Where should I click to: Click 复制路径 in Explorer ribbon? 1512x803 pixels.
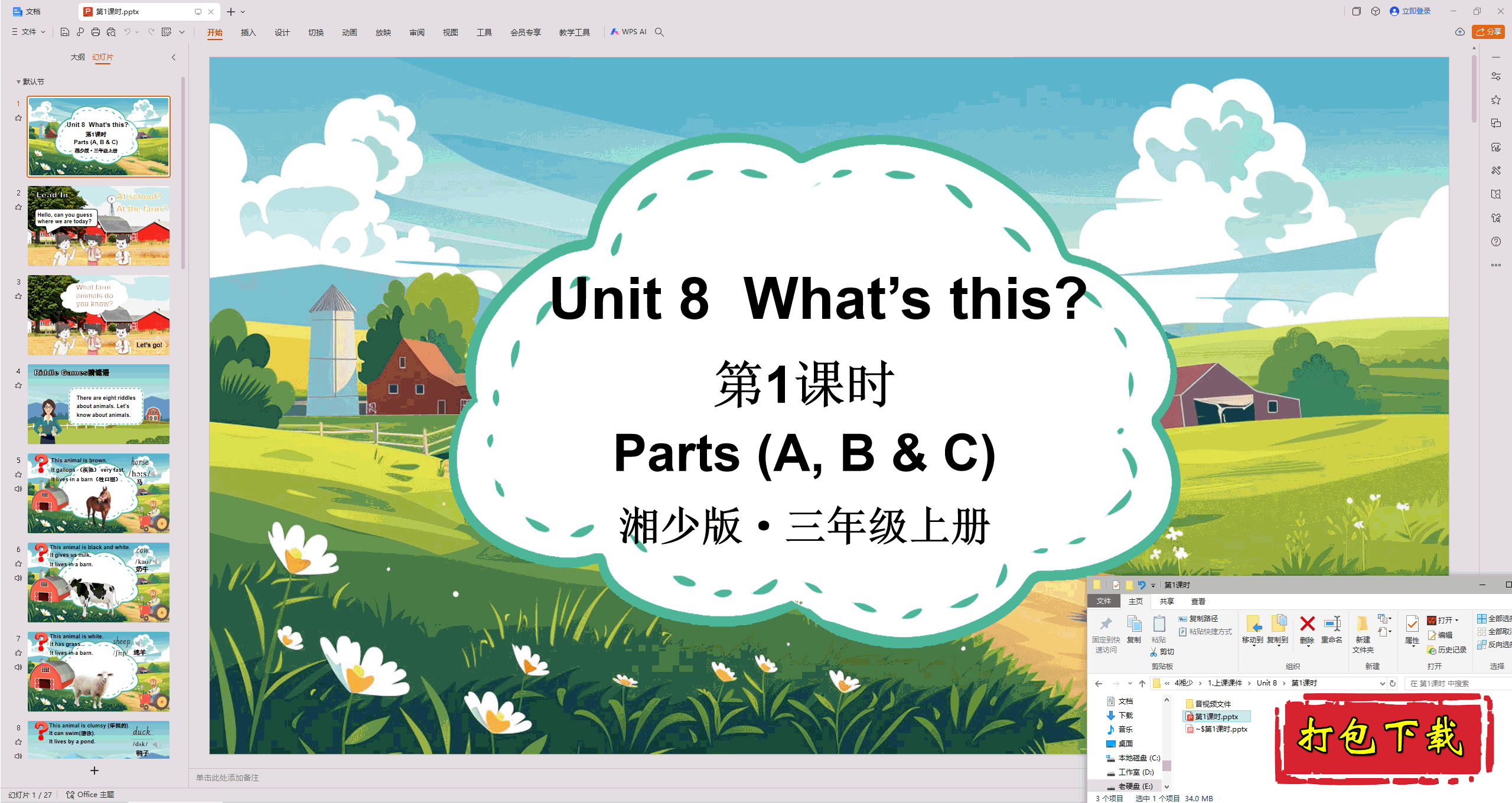(1198, 618)
